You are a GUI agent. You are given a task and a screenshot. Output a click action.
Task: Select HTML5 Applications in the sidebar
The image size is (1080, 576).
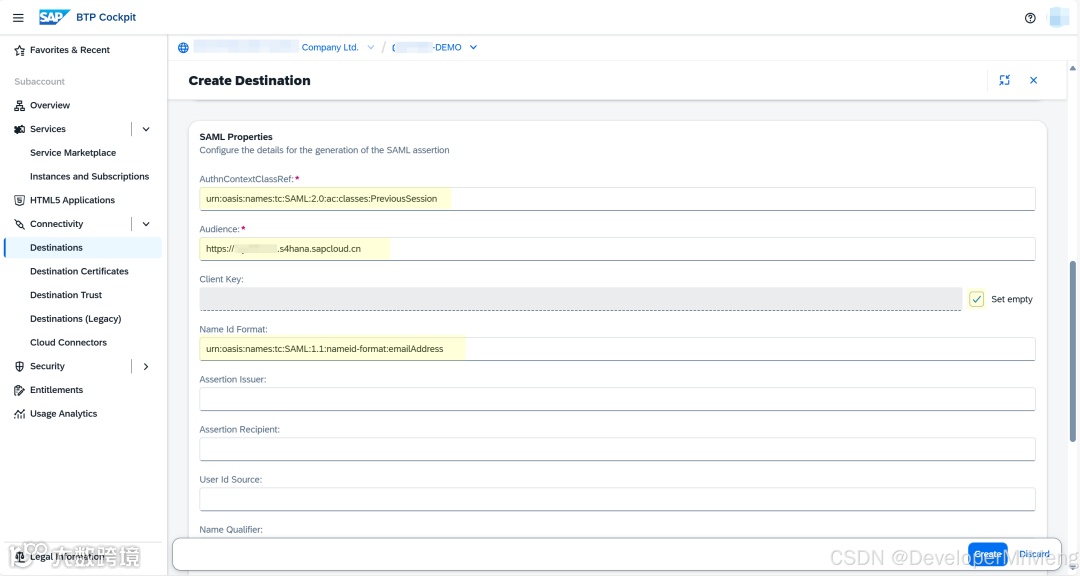[72, 200]
